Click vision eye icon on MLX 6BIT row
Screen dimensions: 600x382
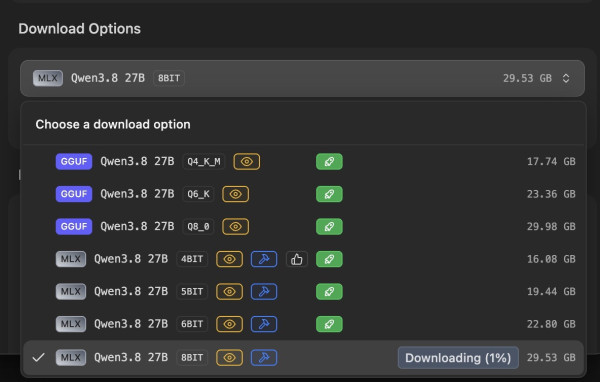pyautogui.click(x=229, y=324)
